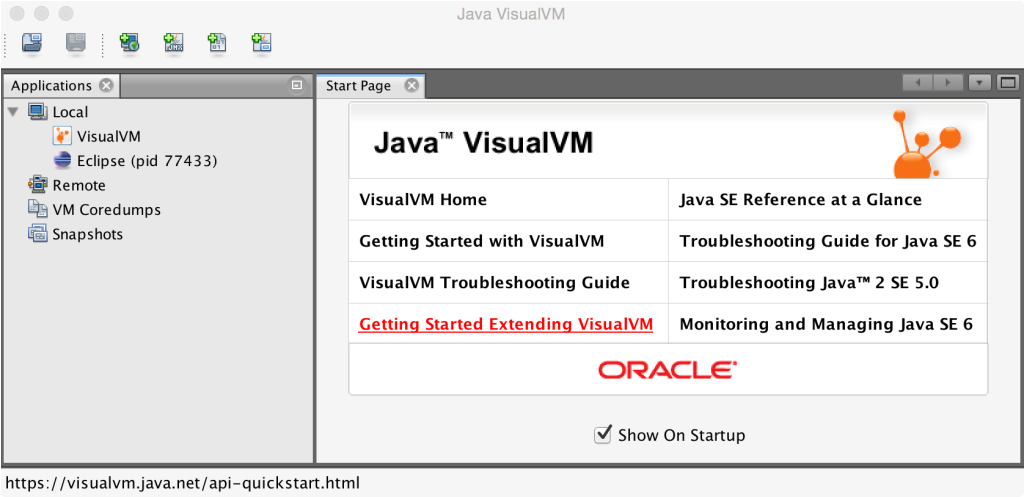1024x497 pixels.
Task: Click the Eclipse sphere icon in tree
Action: click(x=62, y=161)
